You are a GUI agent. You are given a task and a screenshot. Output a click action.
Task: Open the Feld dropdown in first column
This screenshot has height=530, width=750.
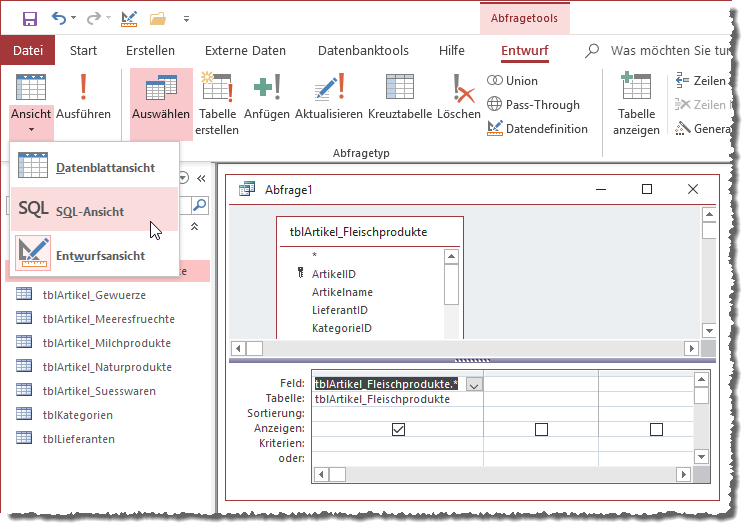coord(474,385)
